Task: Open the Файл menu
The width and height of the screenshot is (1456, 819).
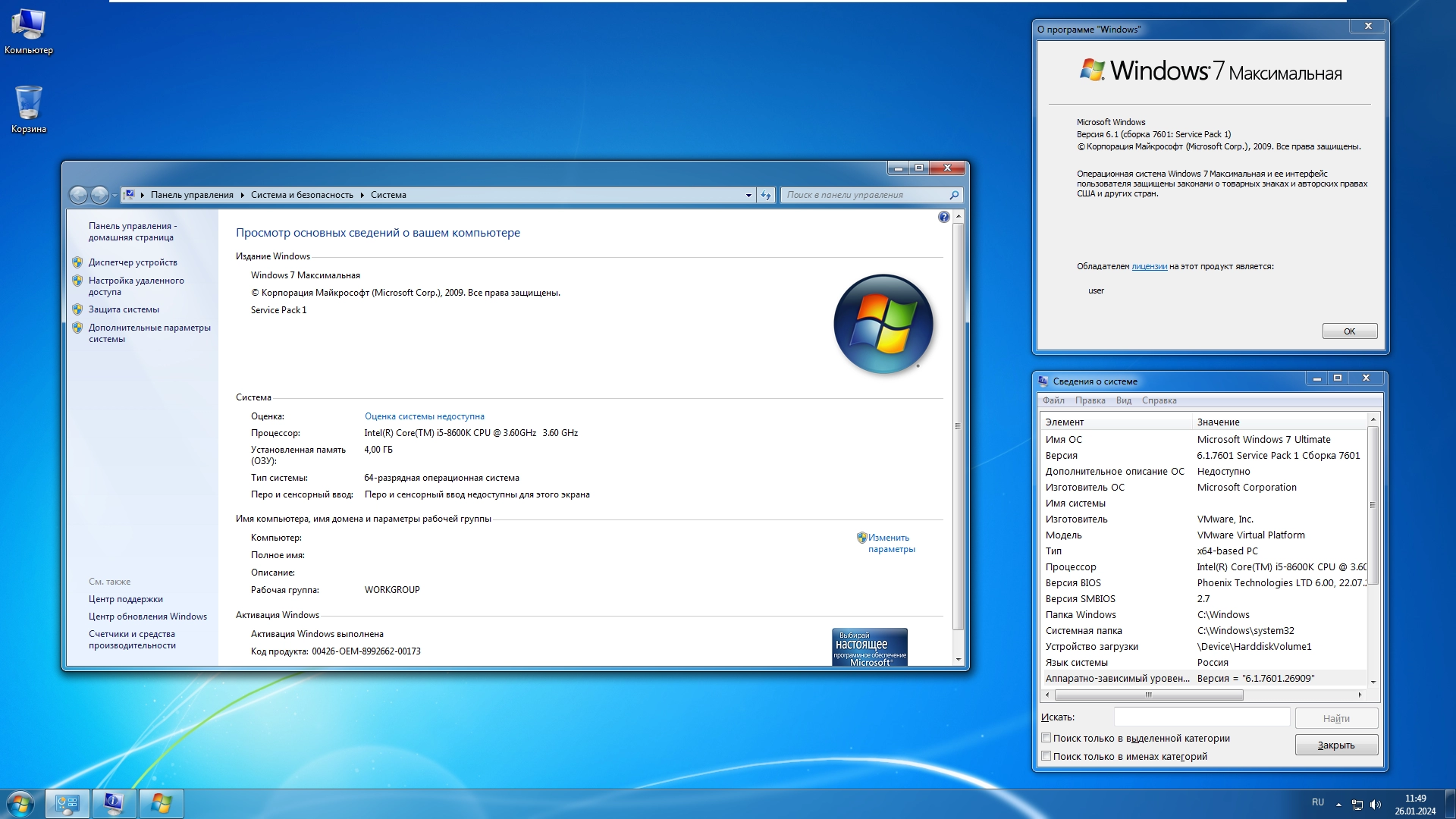Action: [1053, 400]
